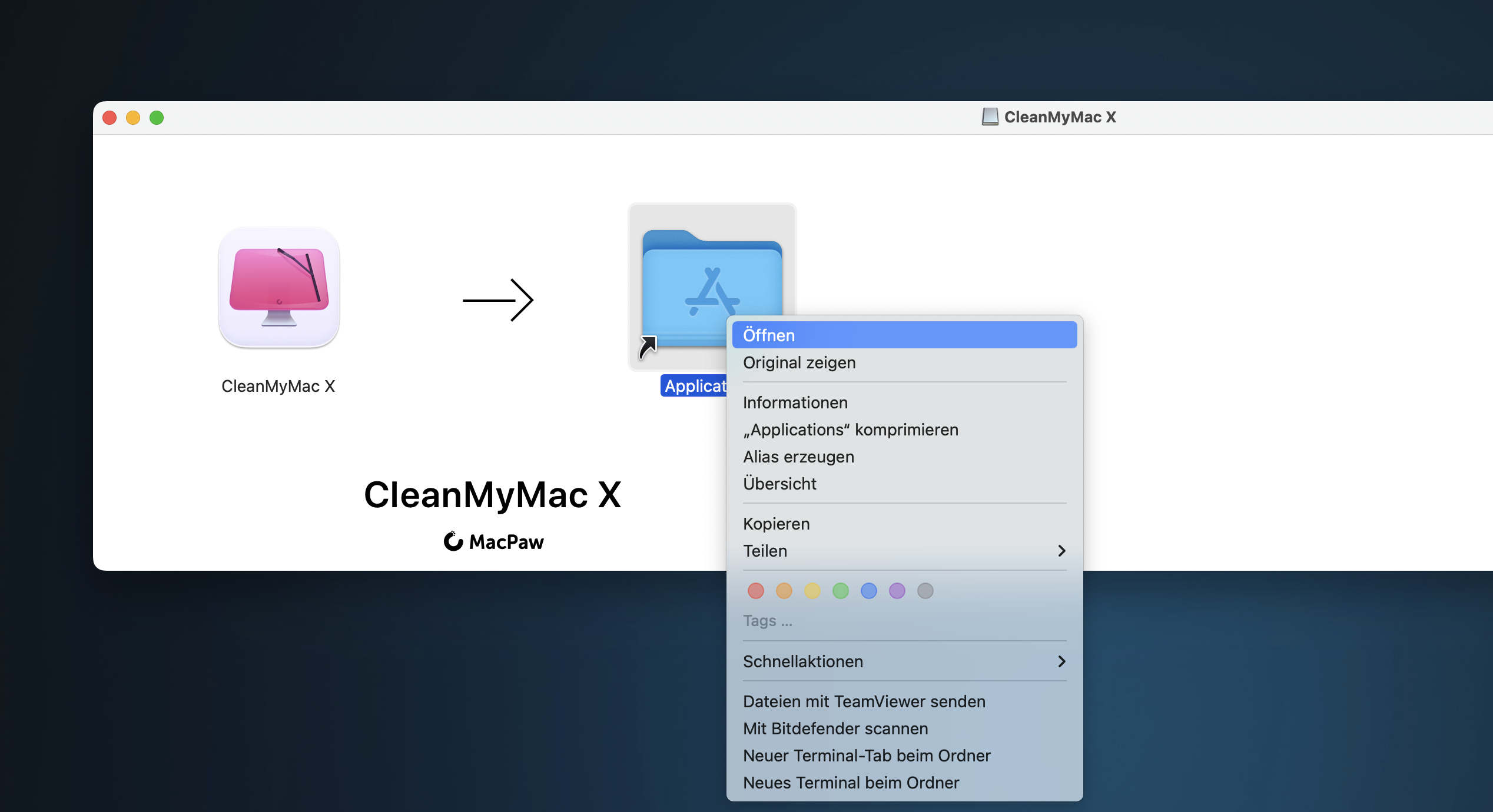Click the MacPaw logo

point(493,541)
